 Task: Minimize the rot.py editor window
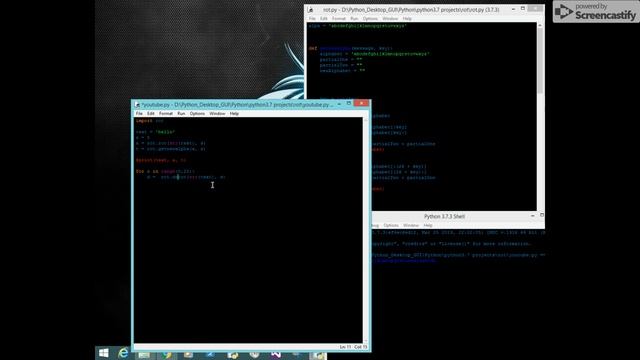513,9
